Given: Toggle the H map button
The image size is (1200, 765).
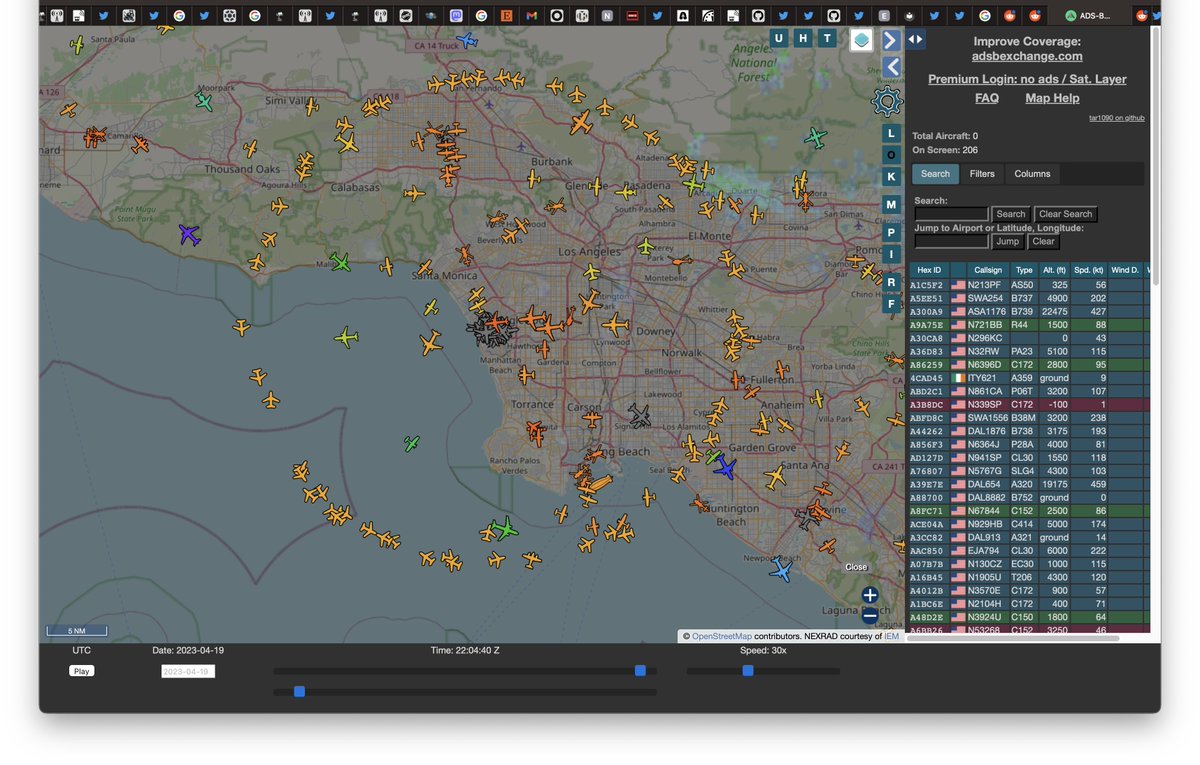Looking at the screenshot, I should [x=803, y=38].
